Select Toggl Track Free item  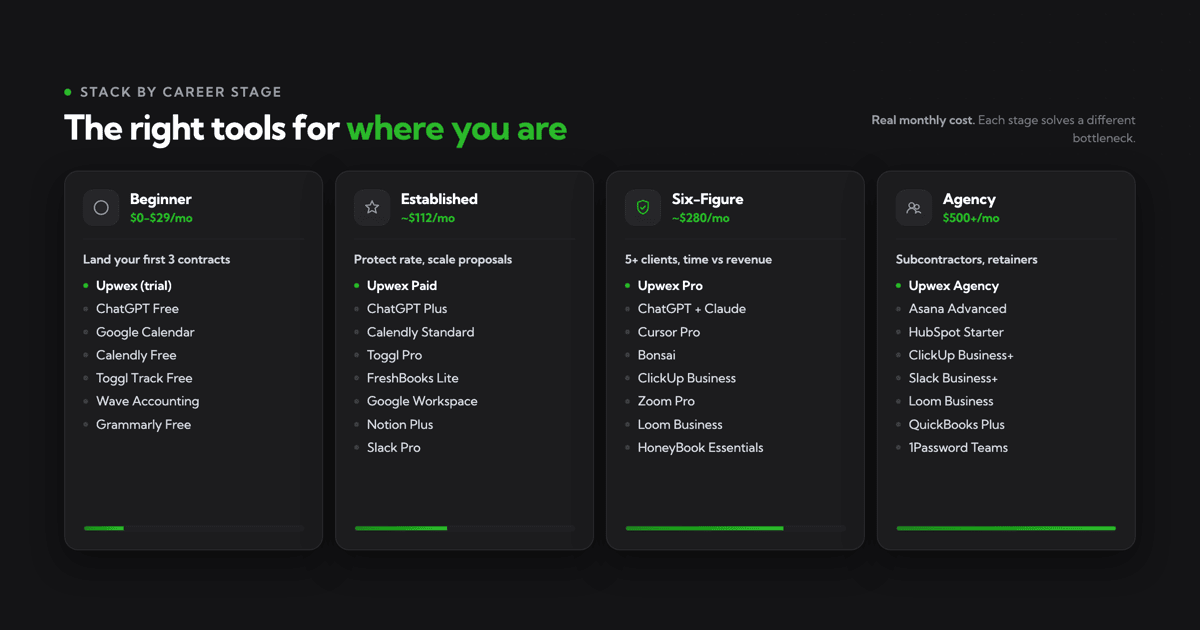[x=144, y=378]
